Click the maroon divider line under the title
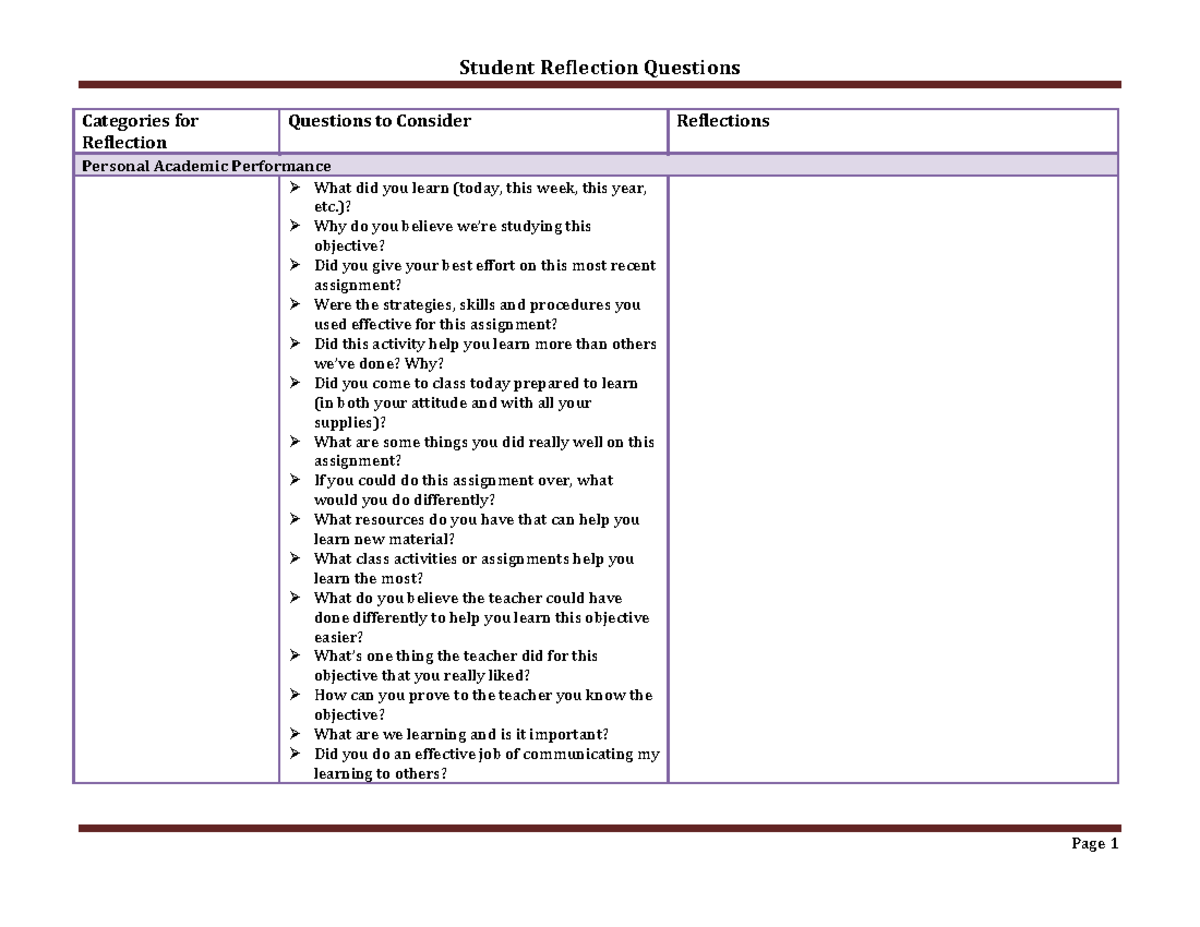 599,82
